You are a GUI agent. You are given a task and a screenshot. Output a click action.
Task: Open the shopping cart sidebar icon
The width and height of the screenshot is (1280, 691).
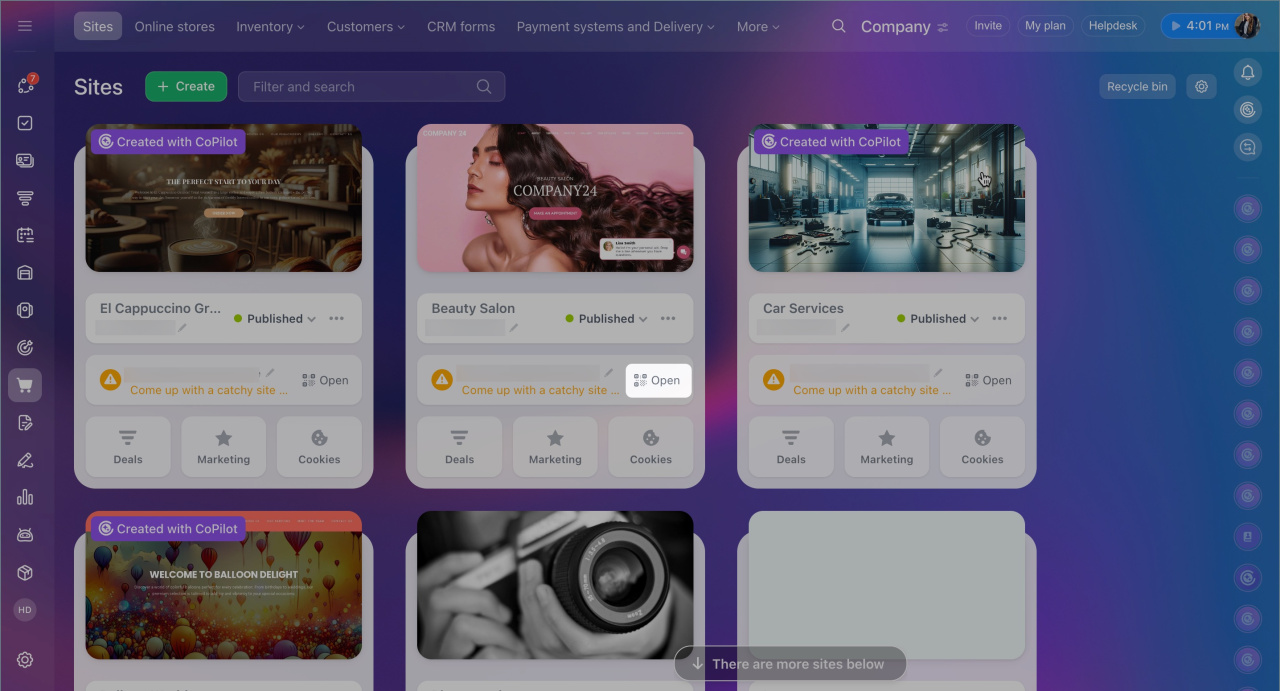[x=25, y=385]
